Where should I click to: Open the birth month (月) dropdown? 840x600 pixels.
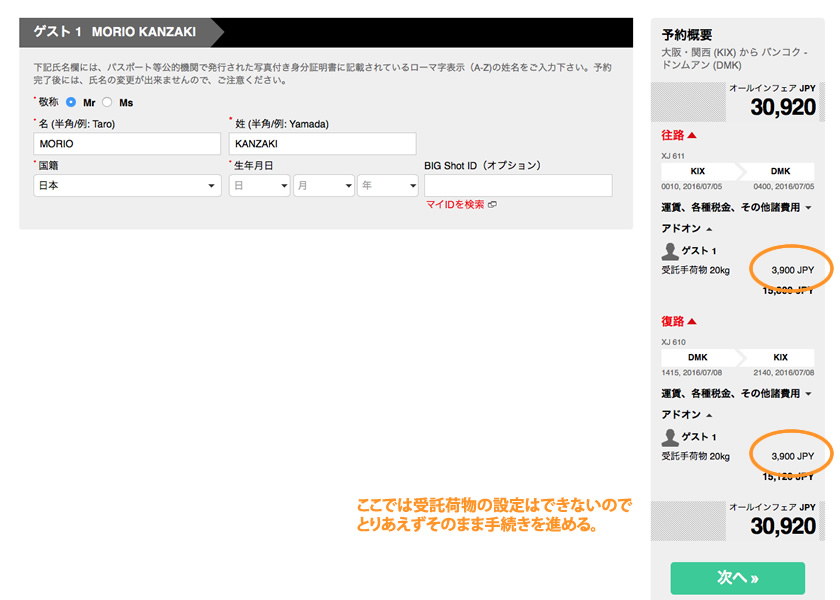pos(324,185)
